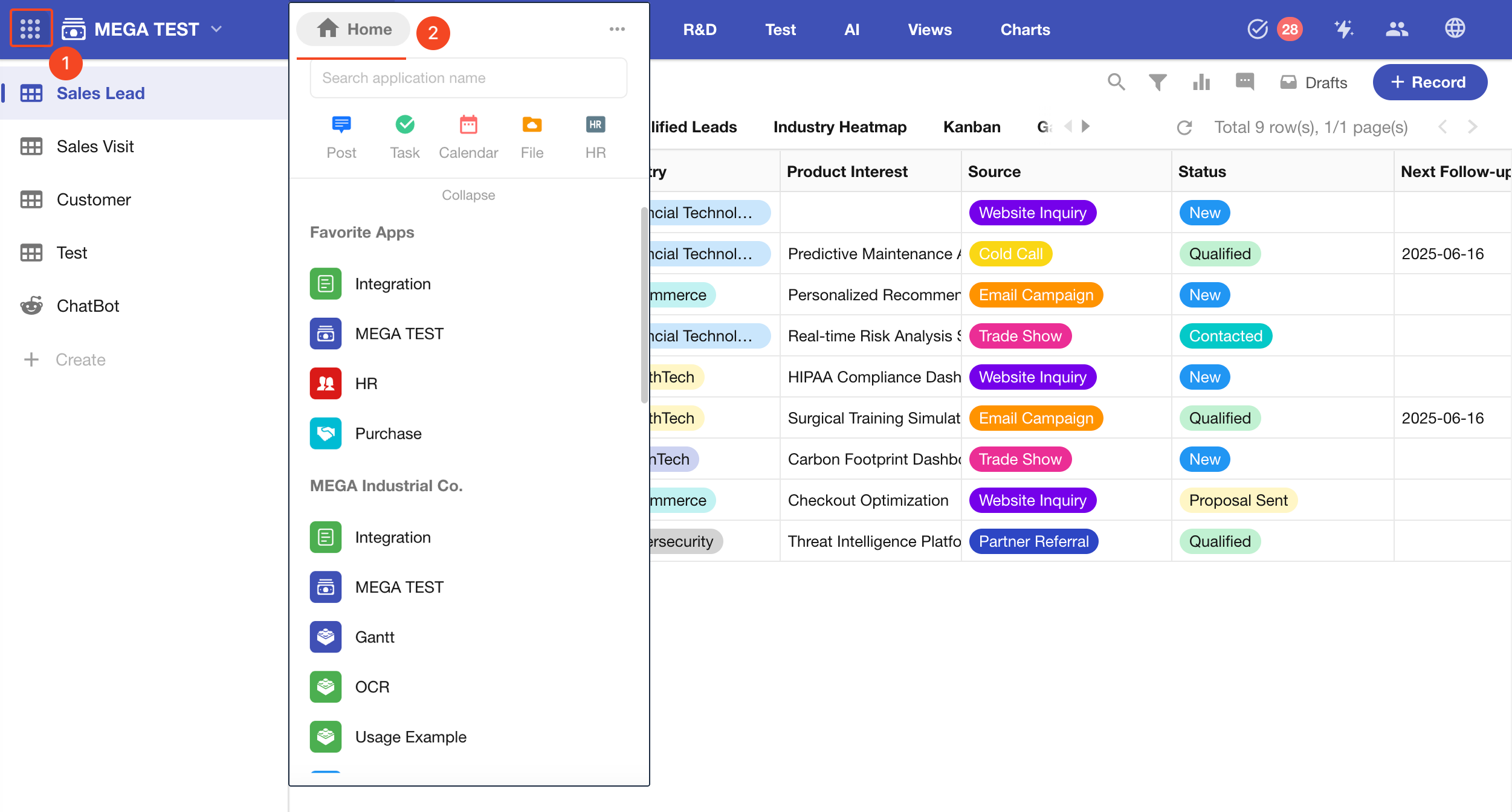
Task: Open the Task shortcut icon
Action: tap(405, 125)
